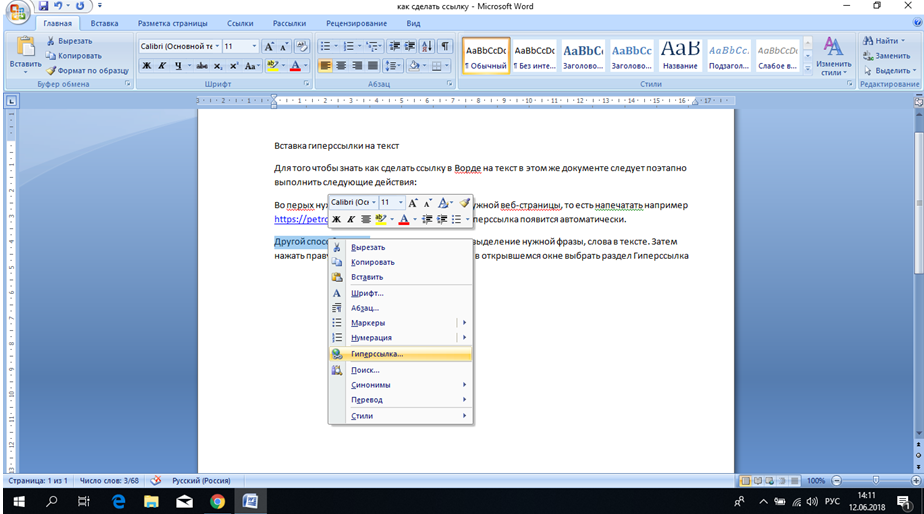Click the vertical scrollbar

click(918, 203)
